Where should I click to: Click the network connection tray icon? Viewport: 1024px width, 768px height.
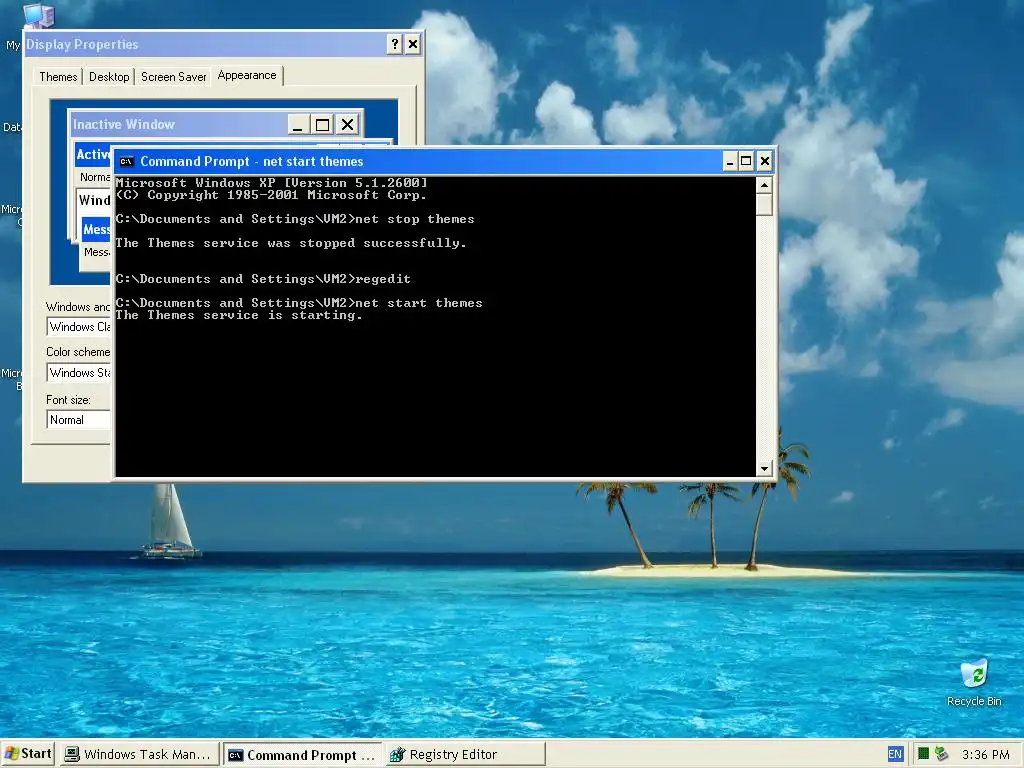coord(941,754)
